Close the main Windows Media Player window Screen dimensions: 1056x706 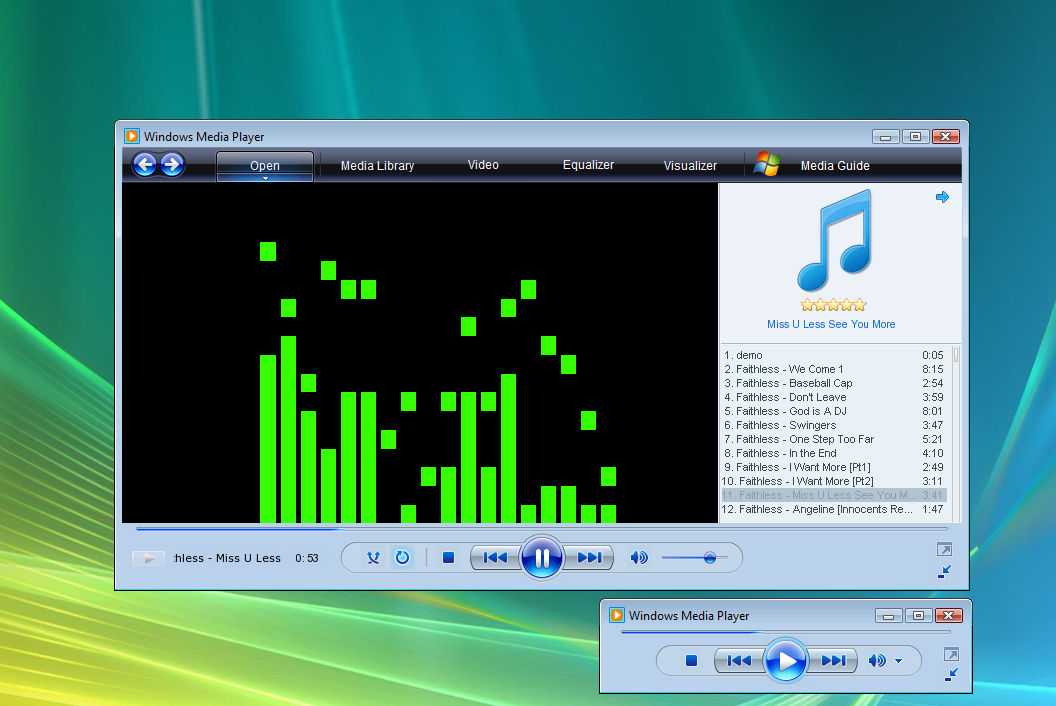[x=946, y=137]
